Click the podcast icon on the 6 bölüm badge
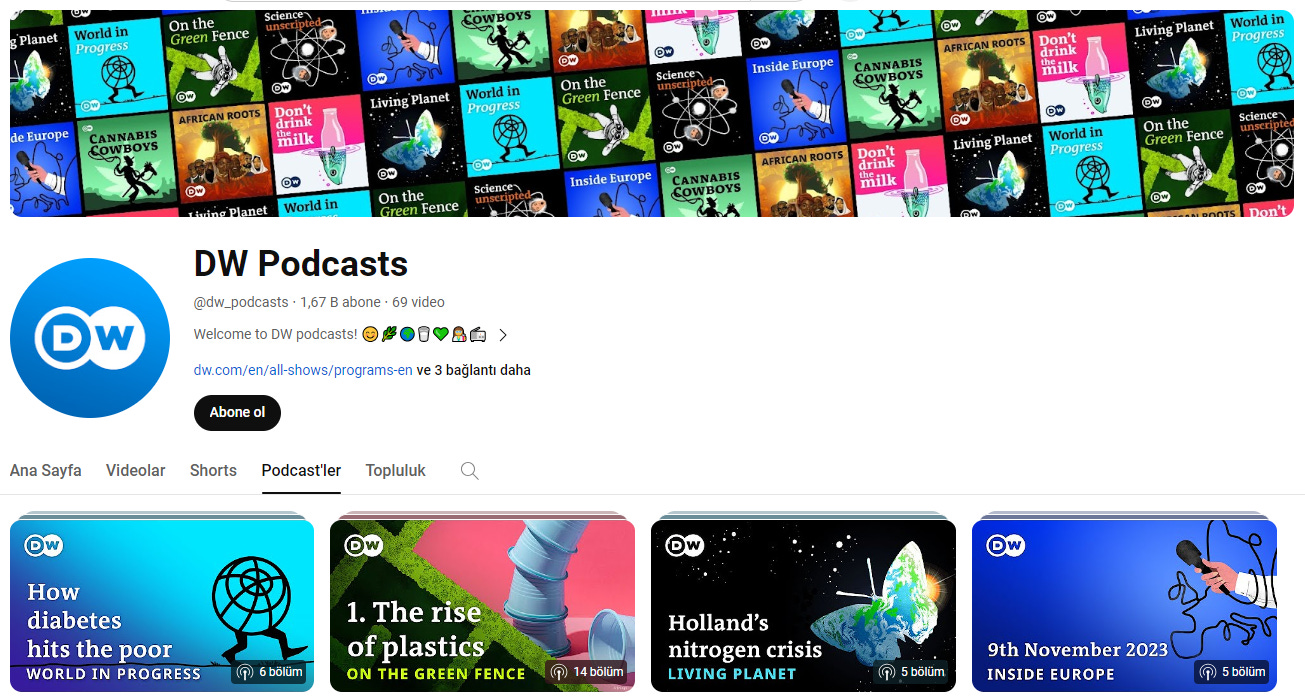1305x700 pixels. coord(245,672)
